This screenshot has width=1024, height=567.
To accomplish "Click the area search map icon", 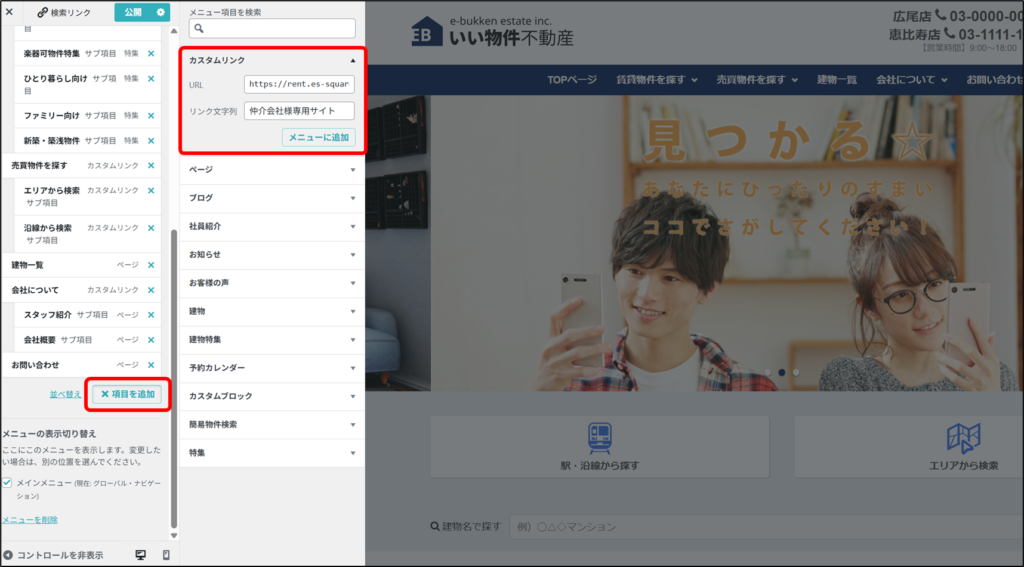I will [963, 439].
